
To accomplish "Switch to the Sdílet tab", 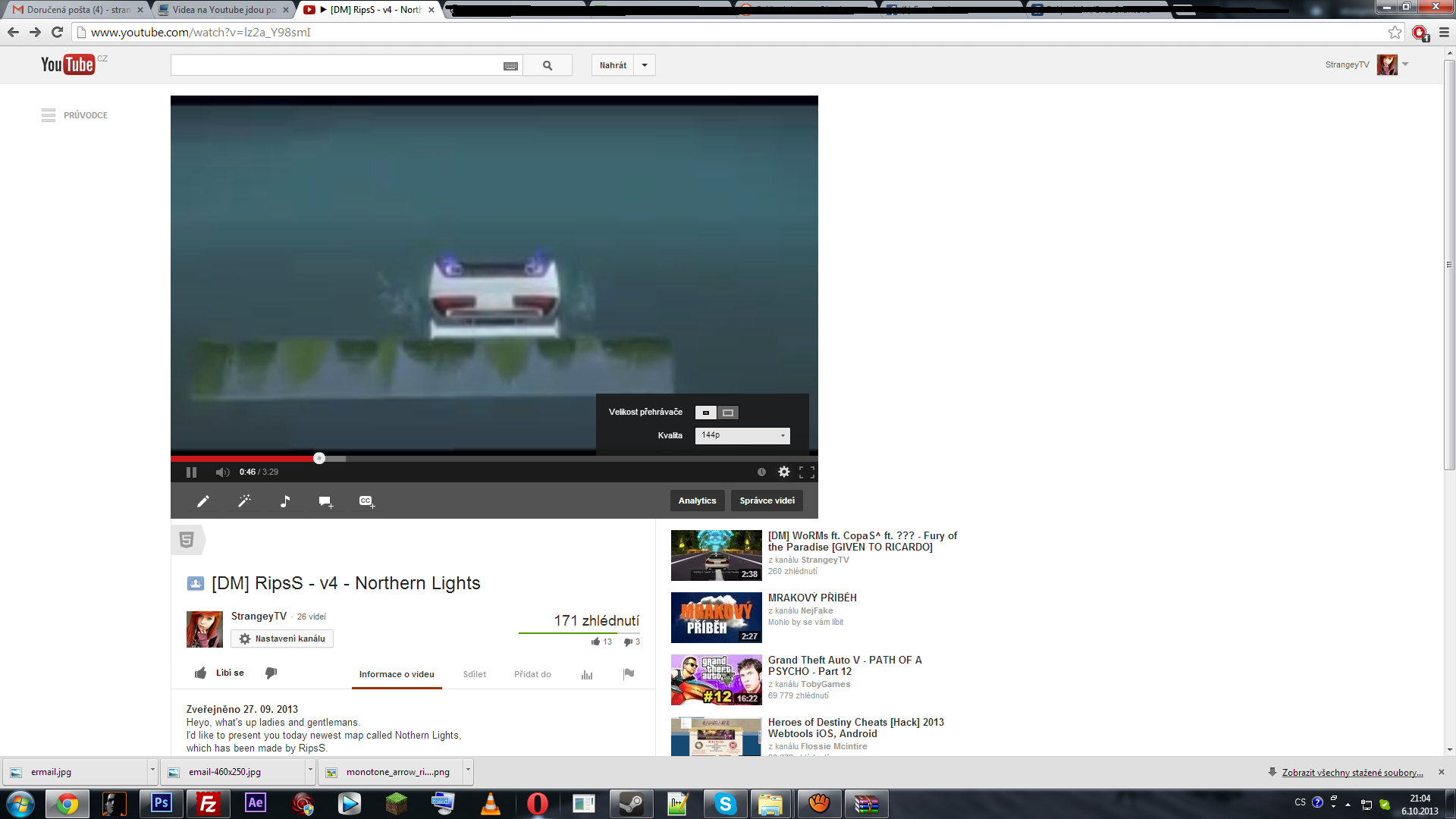I will [x=475, y=674].
